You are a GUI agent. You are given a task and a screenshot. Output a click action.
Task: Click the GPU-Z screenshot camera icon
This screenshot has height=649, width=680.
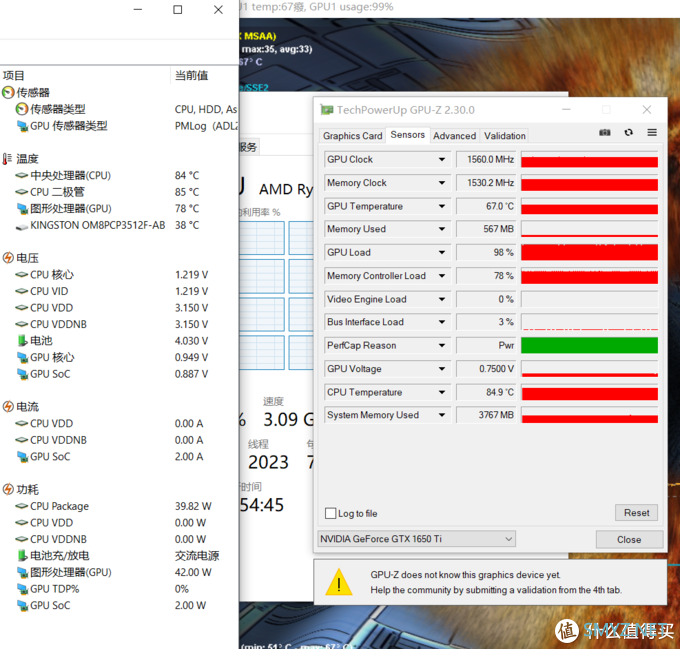pyautogui.click(x=605, y=133)
